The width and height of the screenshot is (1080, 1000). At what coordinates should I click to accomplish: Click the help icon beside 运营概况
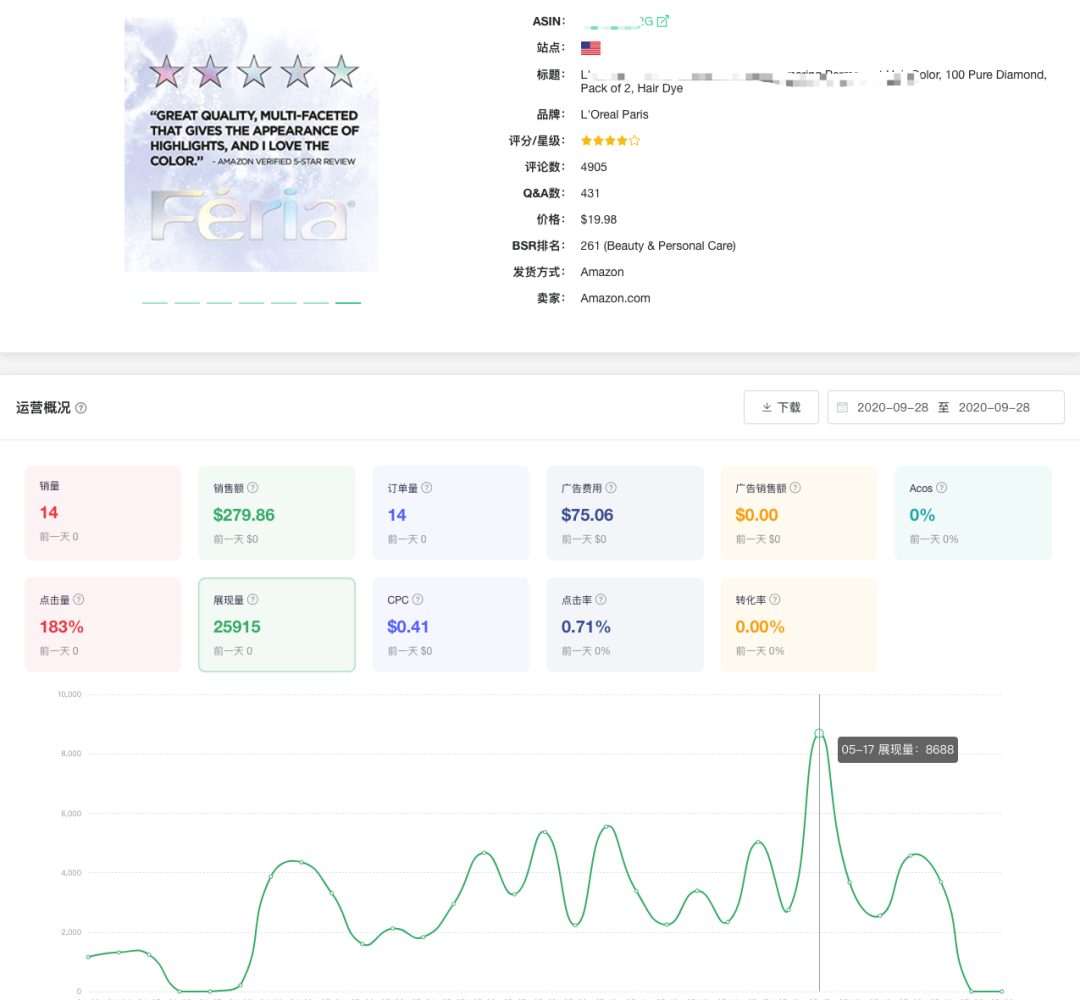click(x=81, y=408)
